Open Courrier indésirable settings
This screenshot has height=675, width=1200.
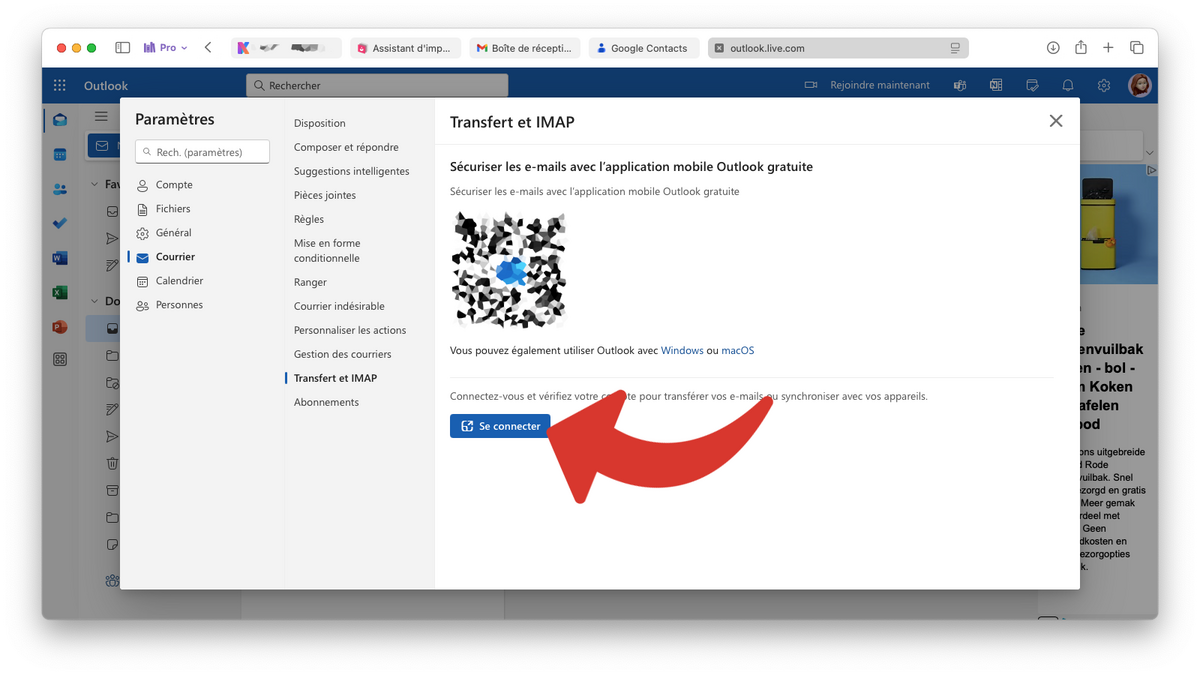(x=339, y=306)
